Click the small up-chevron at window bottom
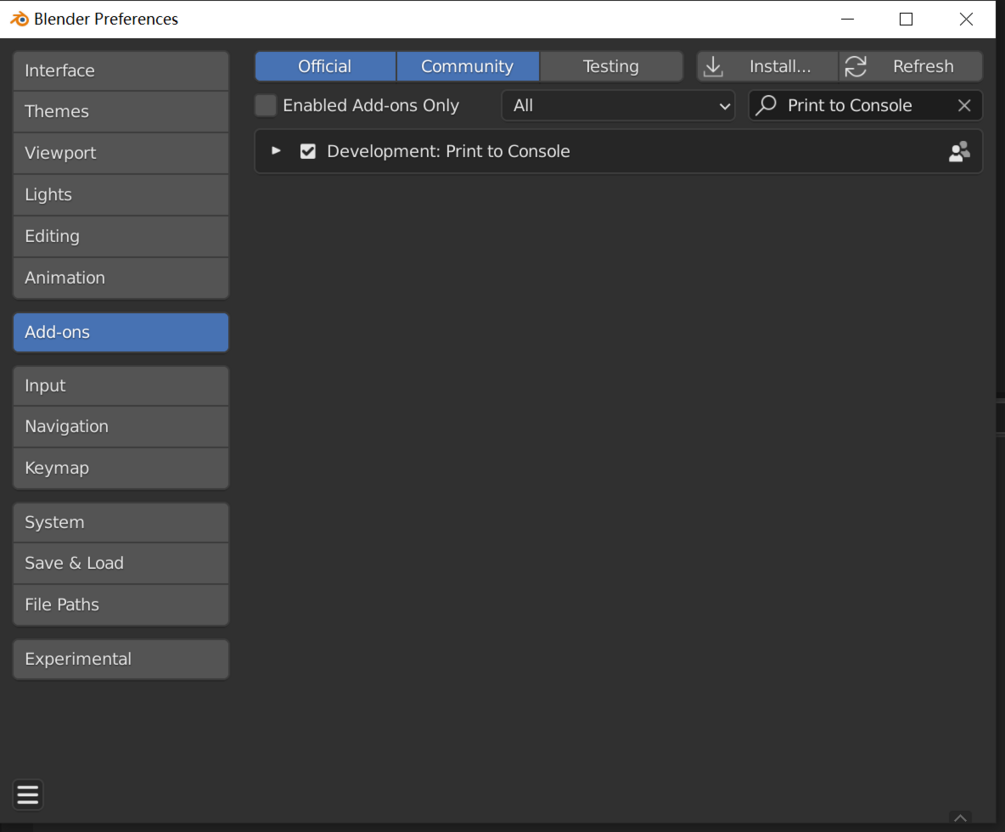This screenshot has width=1005, height=832. tap(960, 818)
